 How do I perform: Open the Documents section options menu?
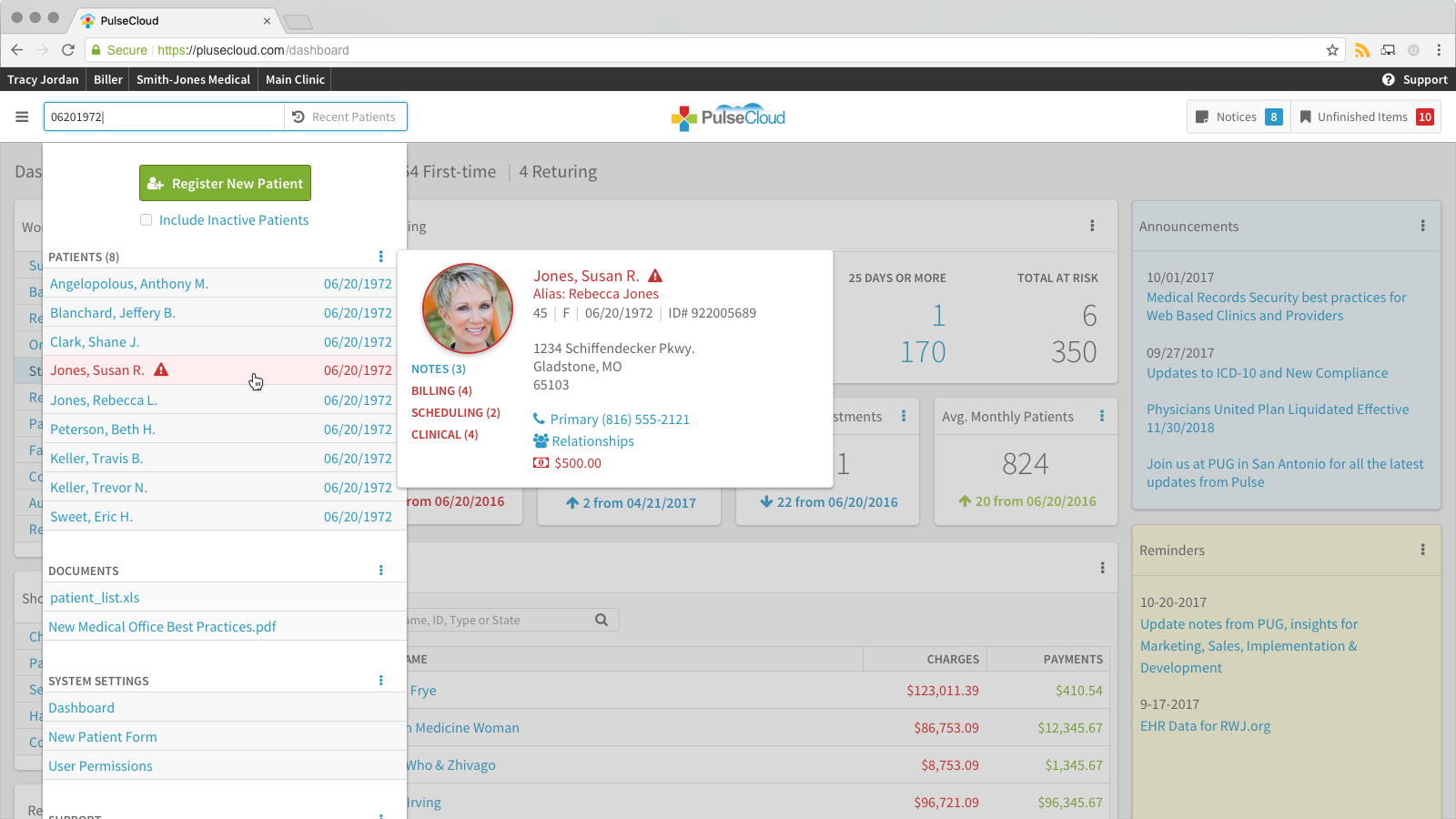(x=381, y=571)
